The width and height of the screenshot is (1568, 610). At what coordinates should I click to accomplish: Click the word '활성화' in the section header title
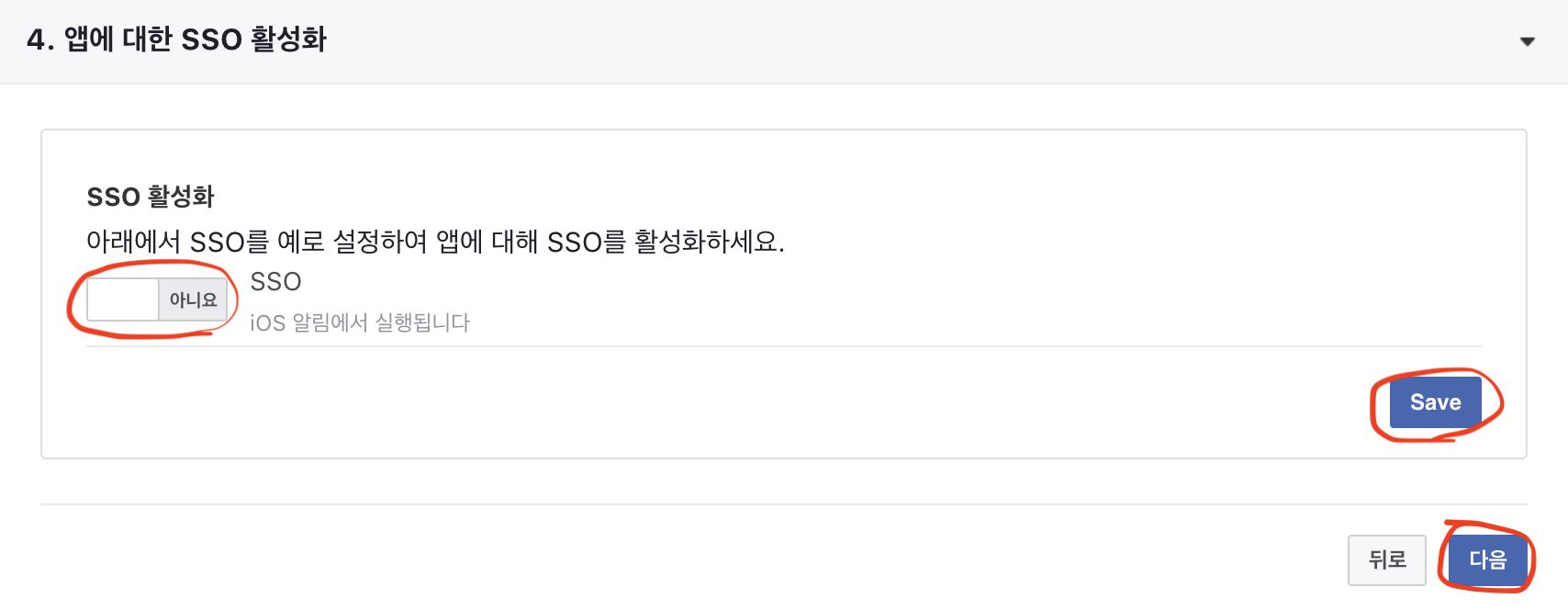(x=288, y=40)
